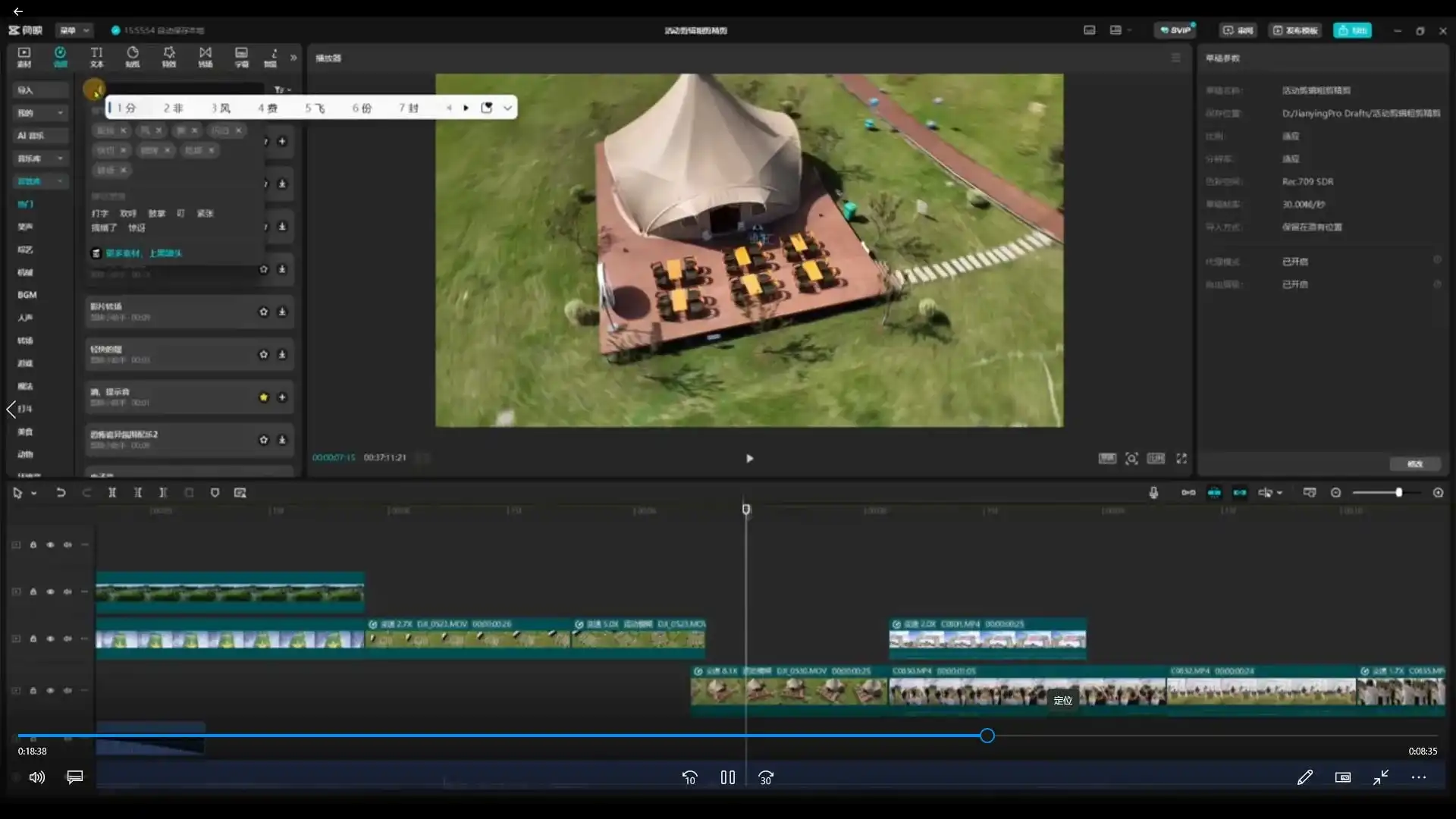Click the video player's skip forward 30 seconds icon

pyautogui.click(x=766, y=778)
